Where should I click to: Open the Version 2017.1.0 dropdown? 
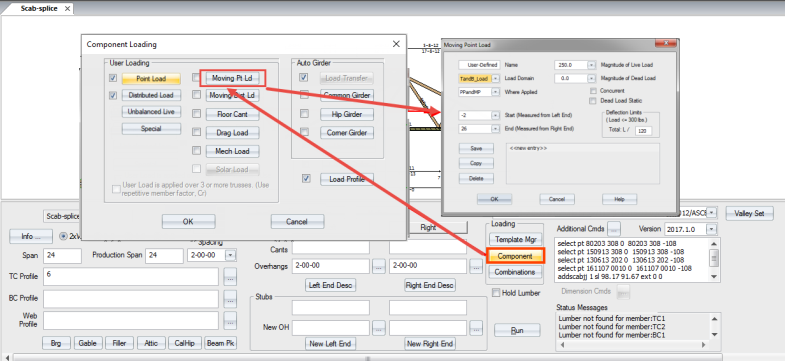(x=711, y=229)
